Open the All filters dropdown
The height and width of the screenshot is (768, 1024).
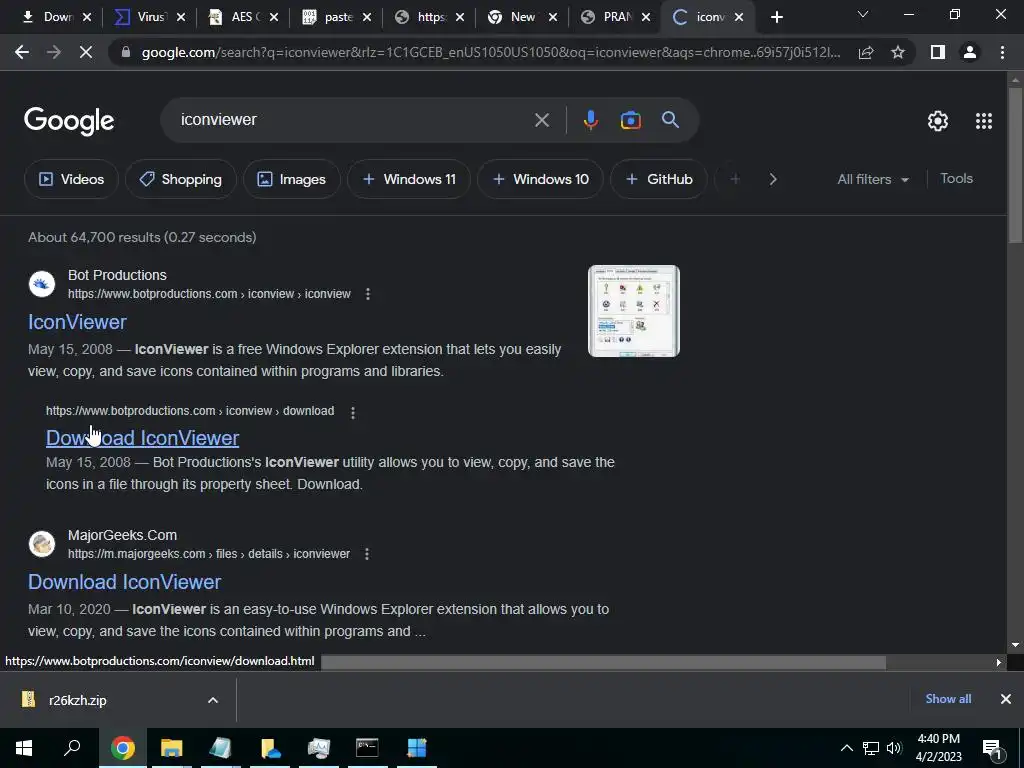(x=873, y=179)
